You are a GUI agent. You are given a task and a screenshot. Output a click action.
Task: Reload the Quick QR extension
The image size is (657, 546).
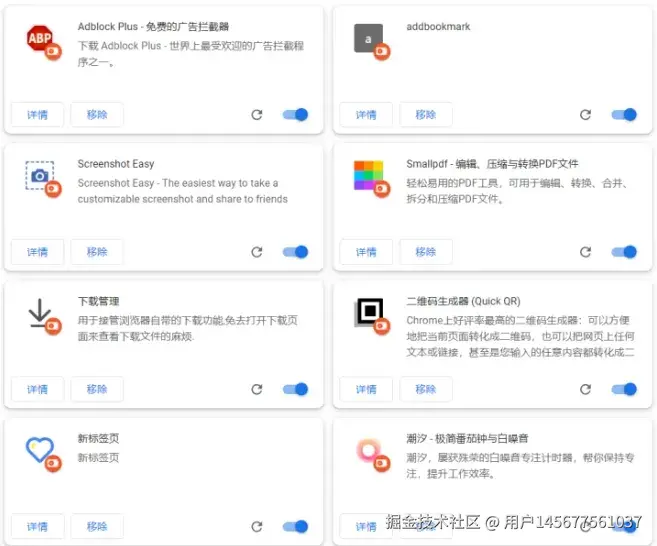tap(585, 389)
